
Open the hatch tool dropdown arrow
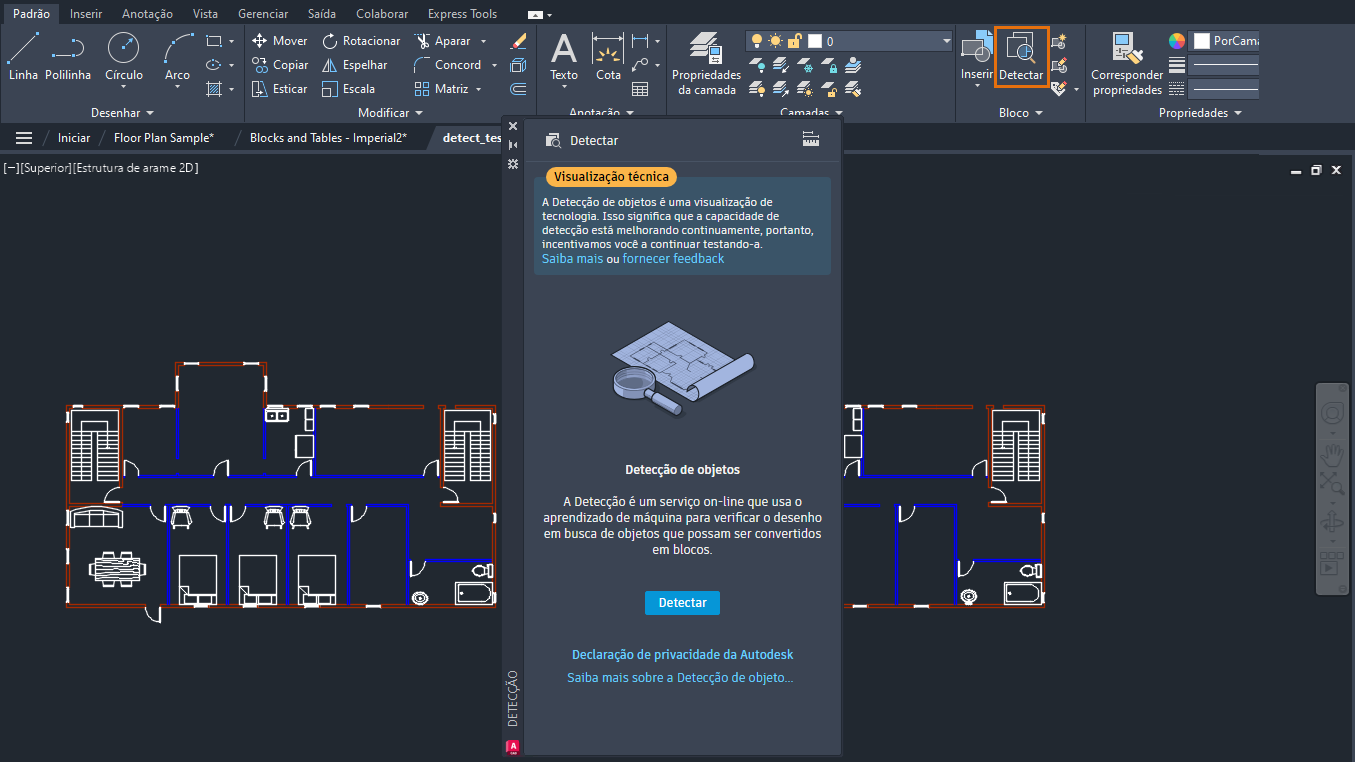[x=231, y=89]
